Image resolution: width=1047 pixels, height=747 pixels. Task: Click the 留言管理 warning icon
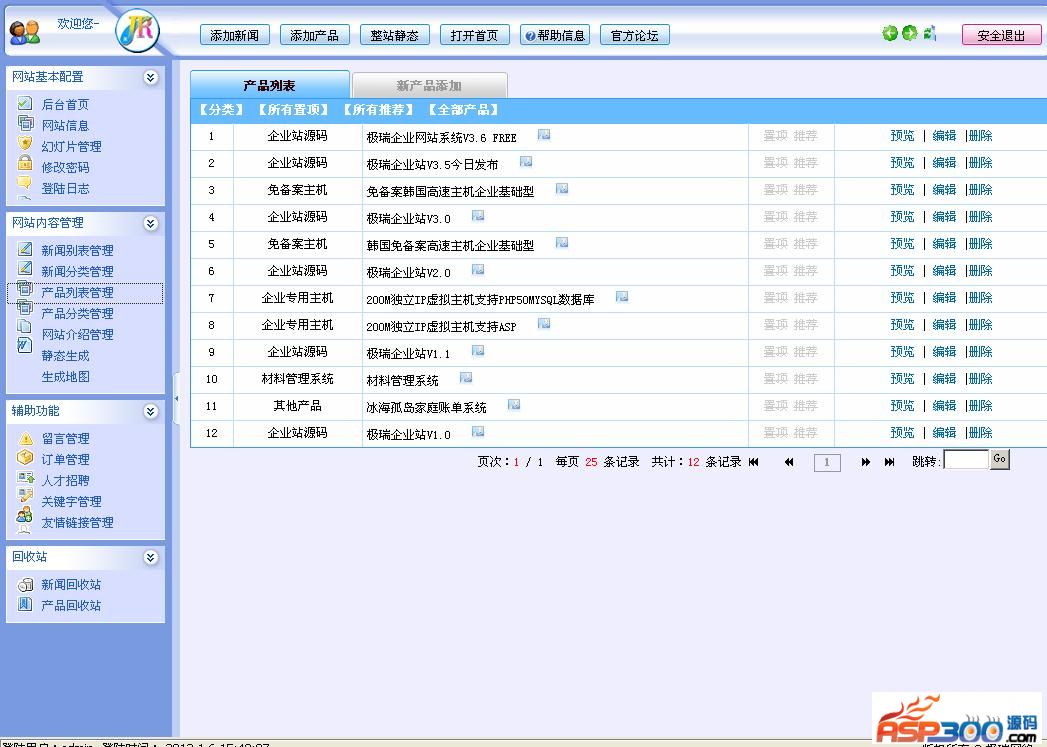[25, 439]
